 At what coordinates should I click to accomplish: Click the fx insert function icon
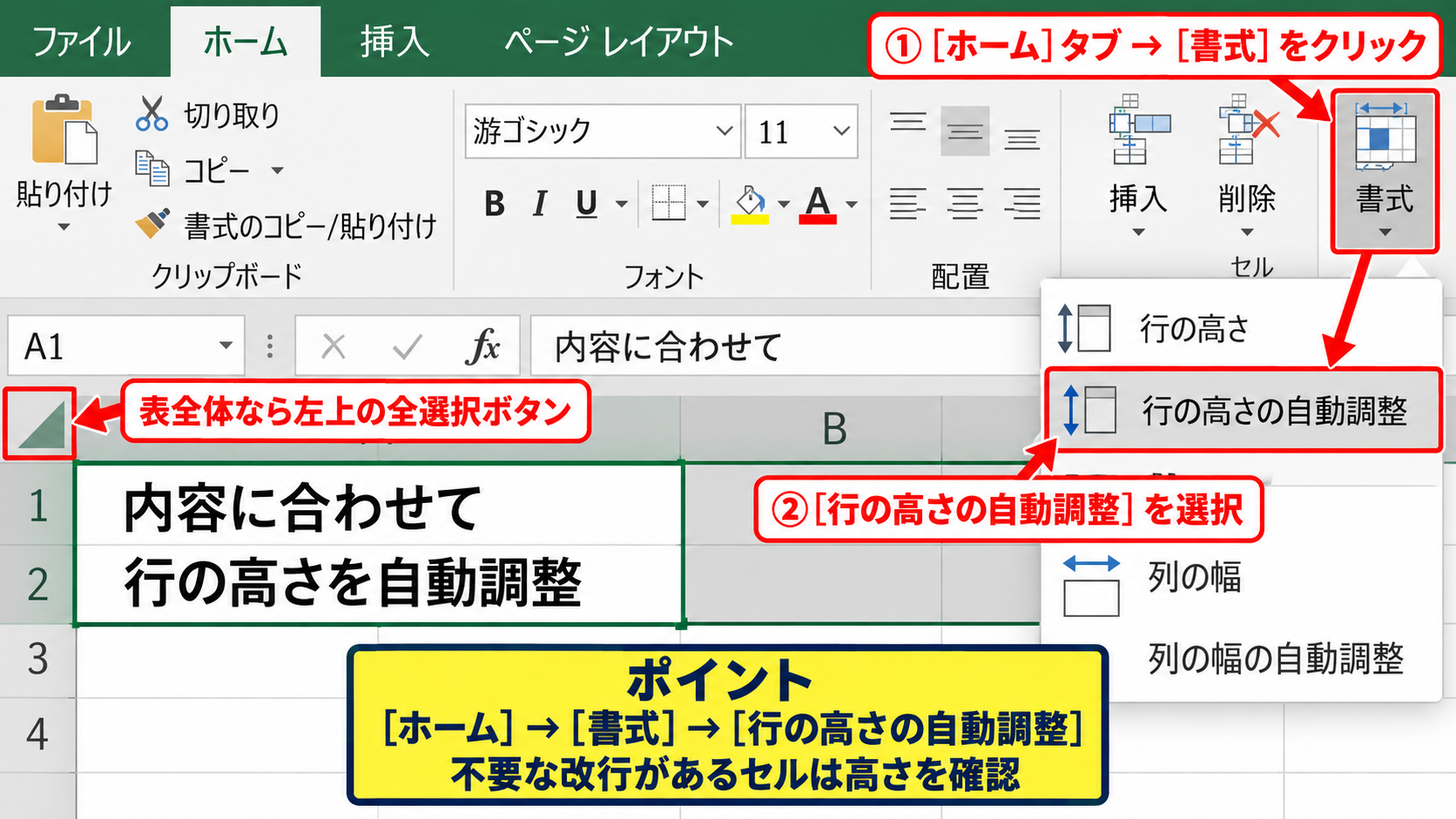[x=483, y=346]
